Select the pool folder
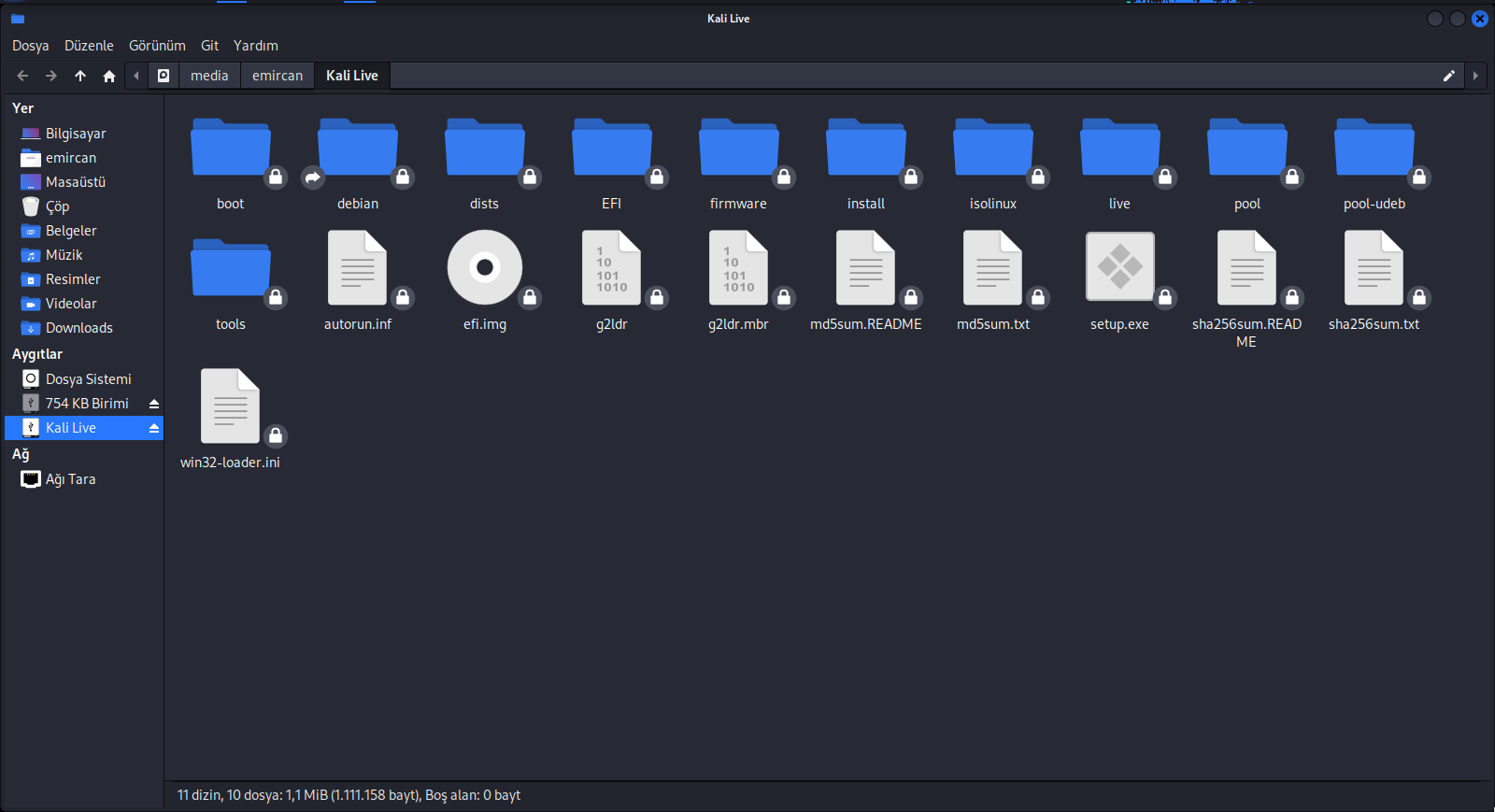Image resolution: width=1495 pixels, height=812 pixels. click(1247, 149)
